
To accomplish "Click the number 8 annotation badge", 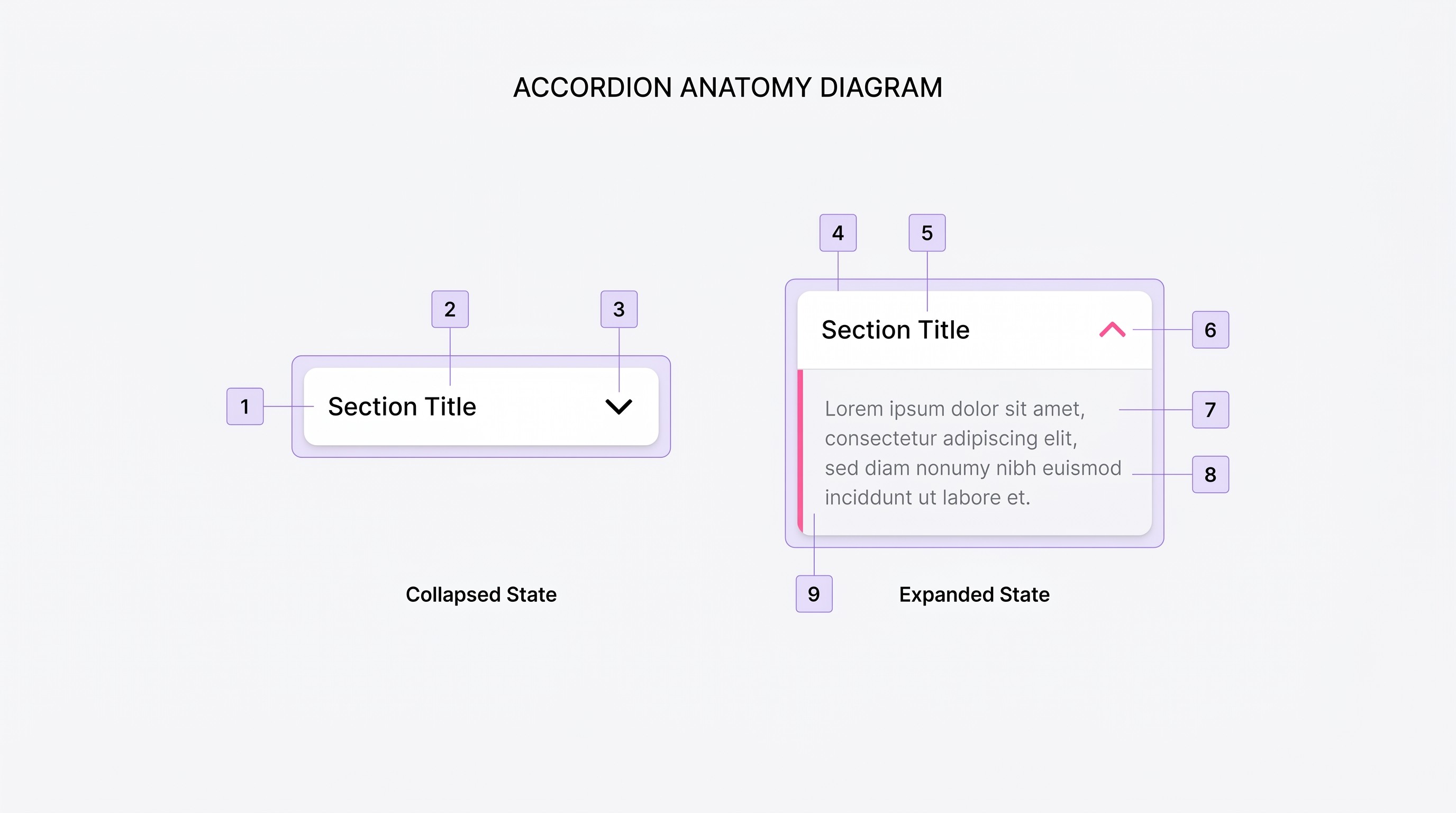I will 1210,474.
